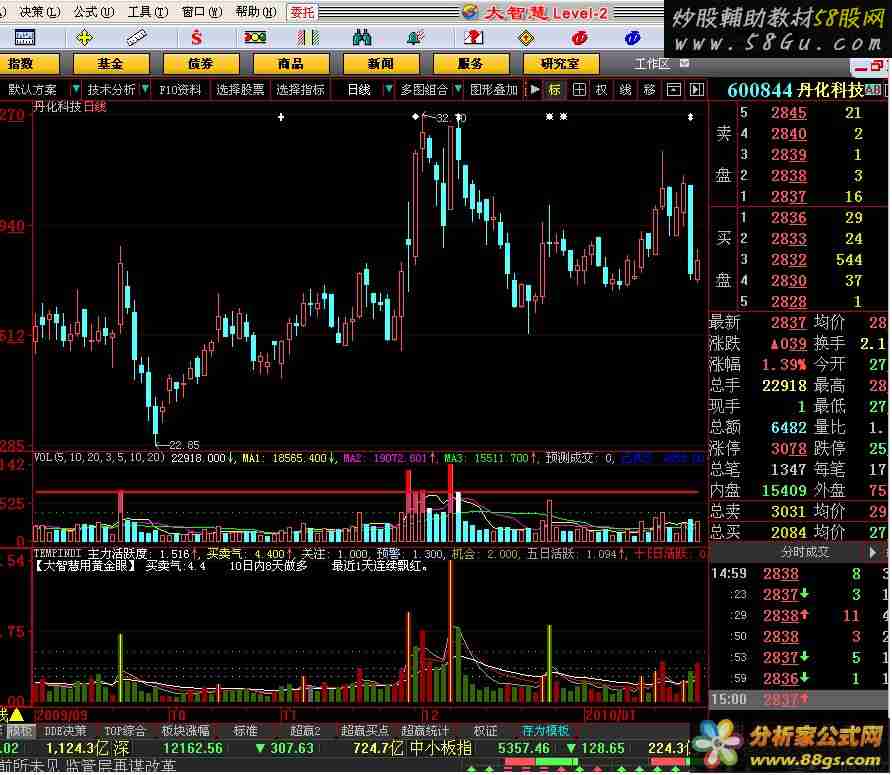Click the 债券 bonds button
The image size is (892, 775).
click(201, 64)
